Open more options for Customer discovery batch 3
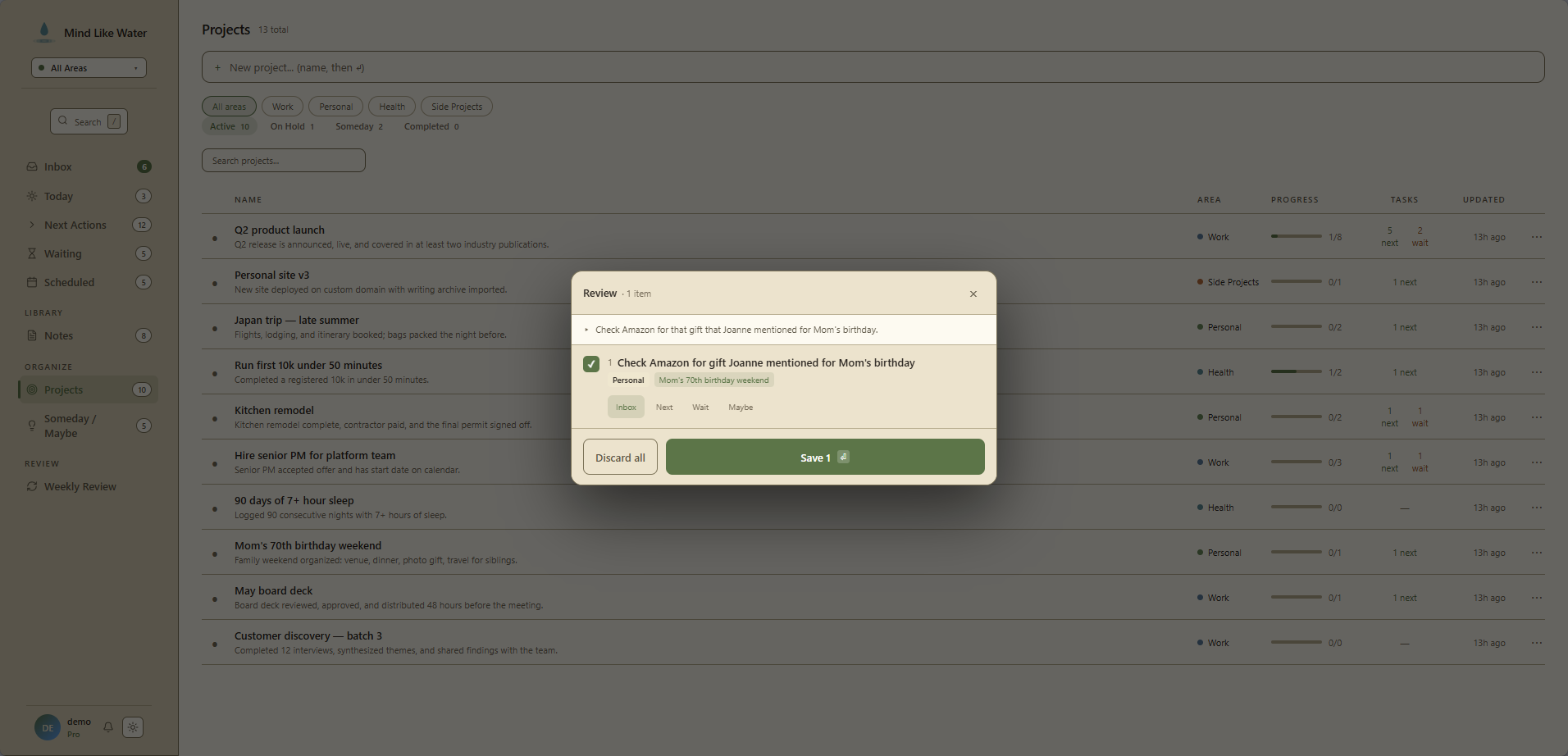Image resolution: width=1568 pixels, height=756 pixels. point(1537,643)
